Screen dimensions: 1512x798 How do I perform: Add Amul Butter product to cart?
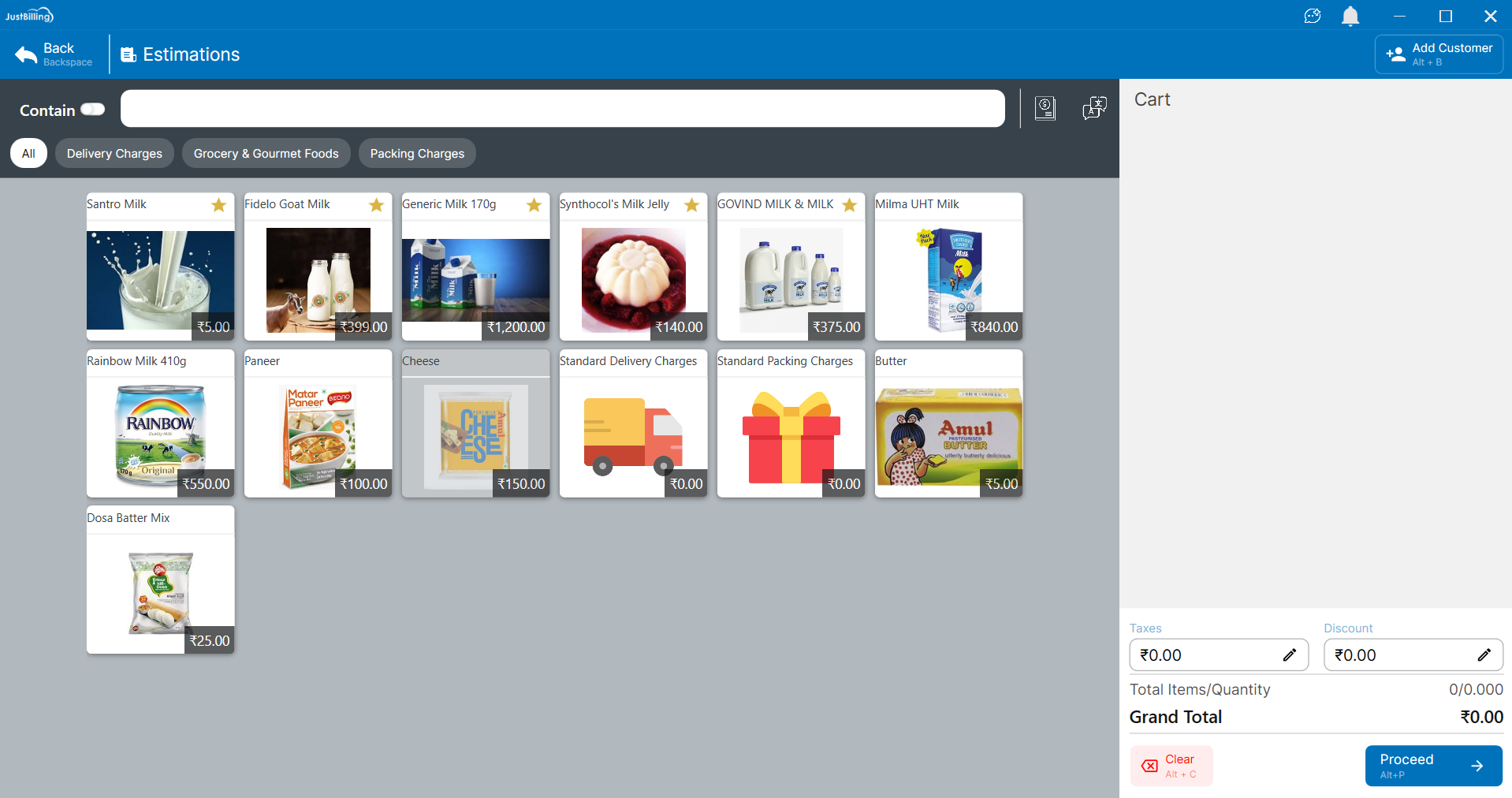948,434
